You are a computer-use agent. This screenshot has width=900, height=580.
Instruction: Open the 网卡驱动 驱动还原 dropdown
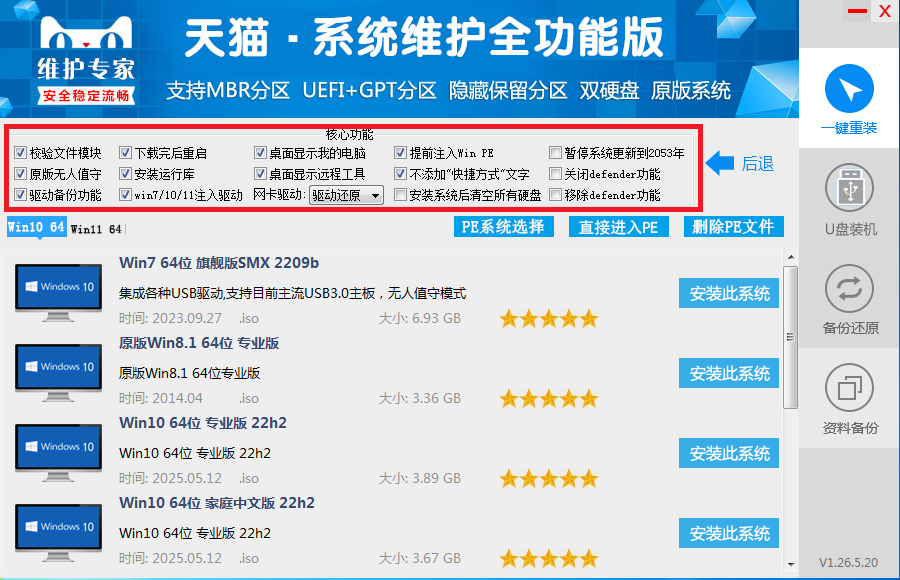(346, 195)
